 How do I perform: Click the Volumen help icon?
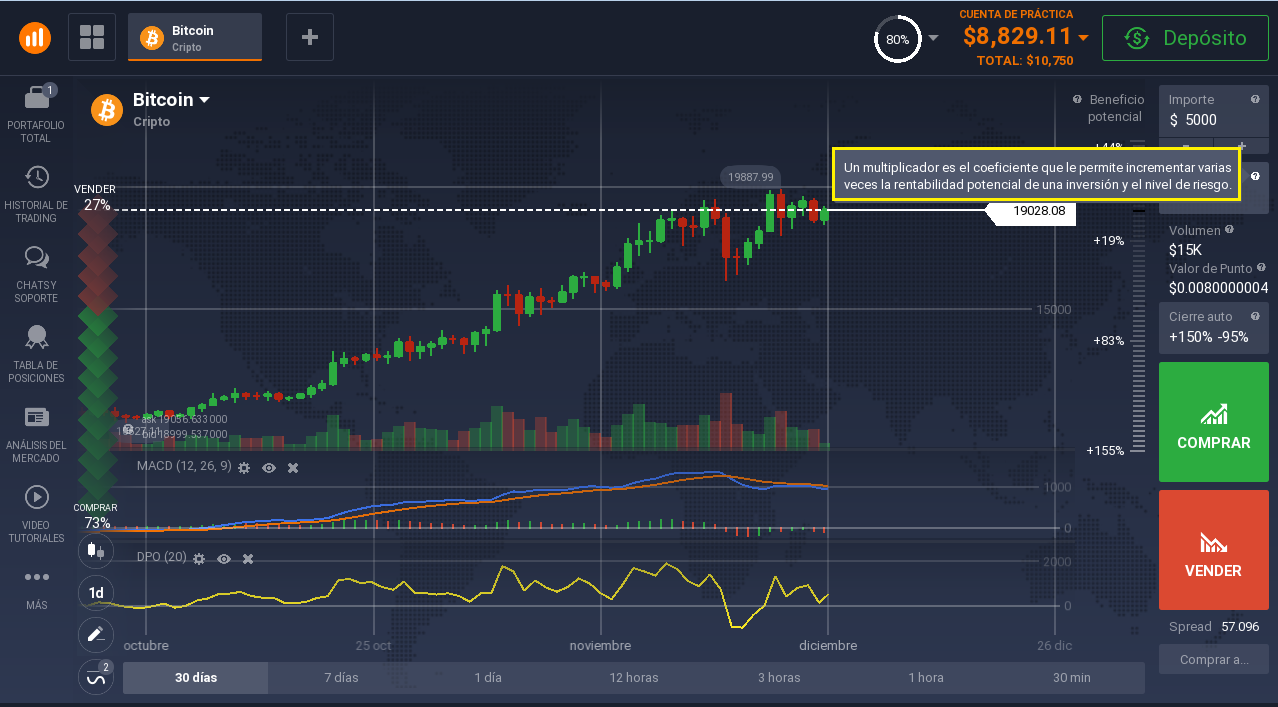pos(1229,229)
